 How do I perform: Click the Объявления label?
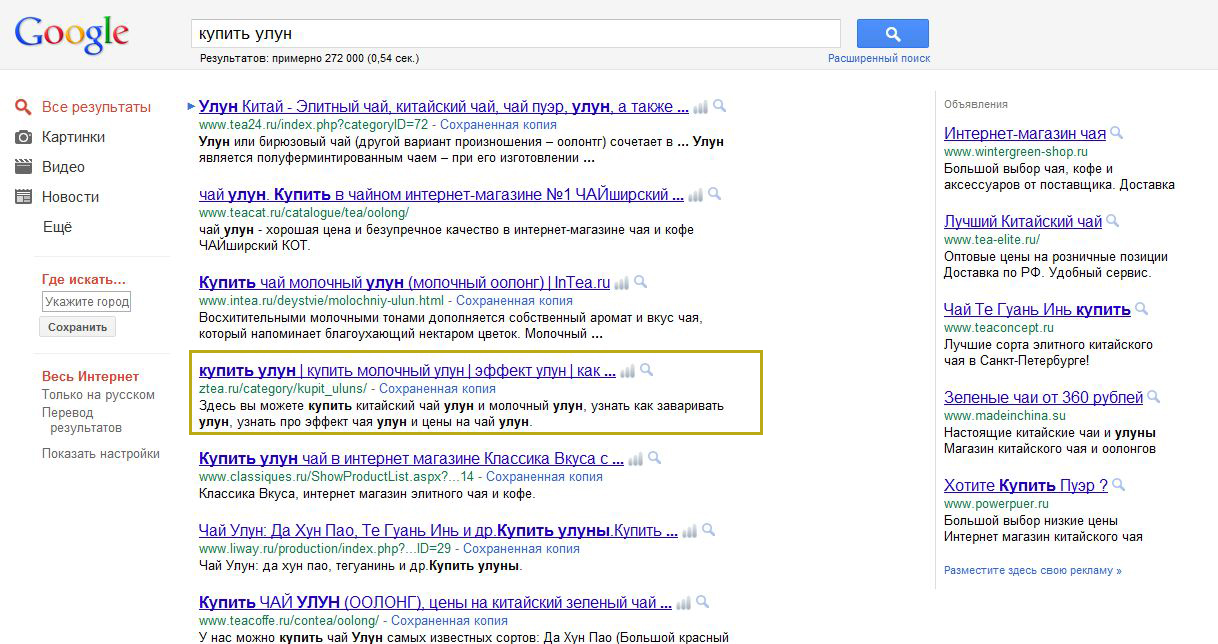(976, 104)
